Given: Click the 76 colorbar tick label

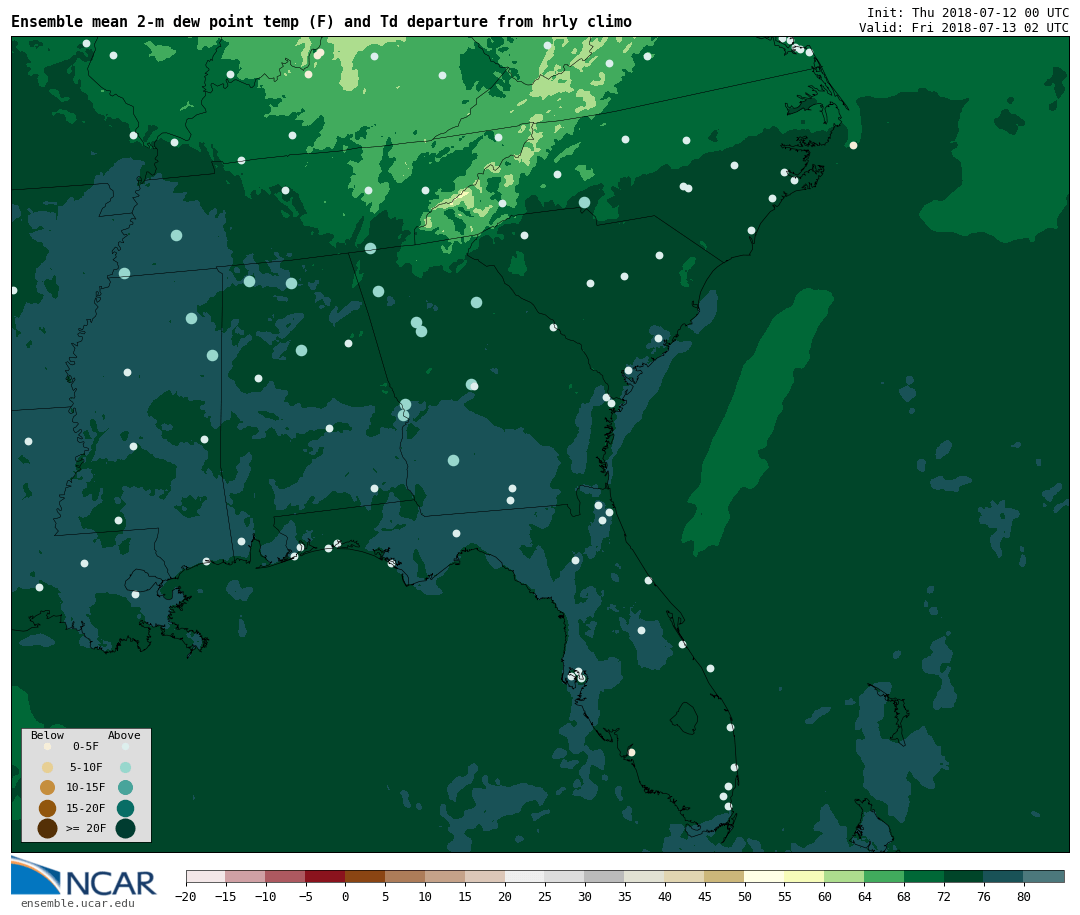Looking at the screenshot, I should click(984, 896).
